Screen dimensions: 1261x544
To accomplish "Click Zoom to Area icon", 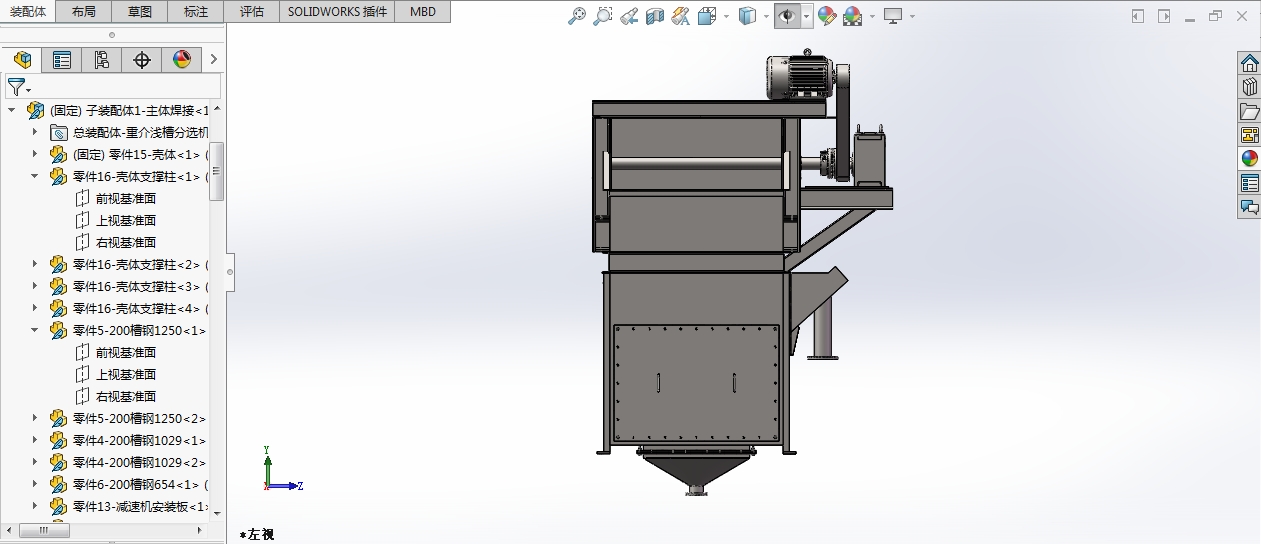I will click(602, 16).
